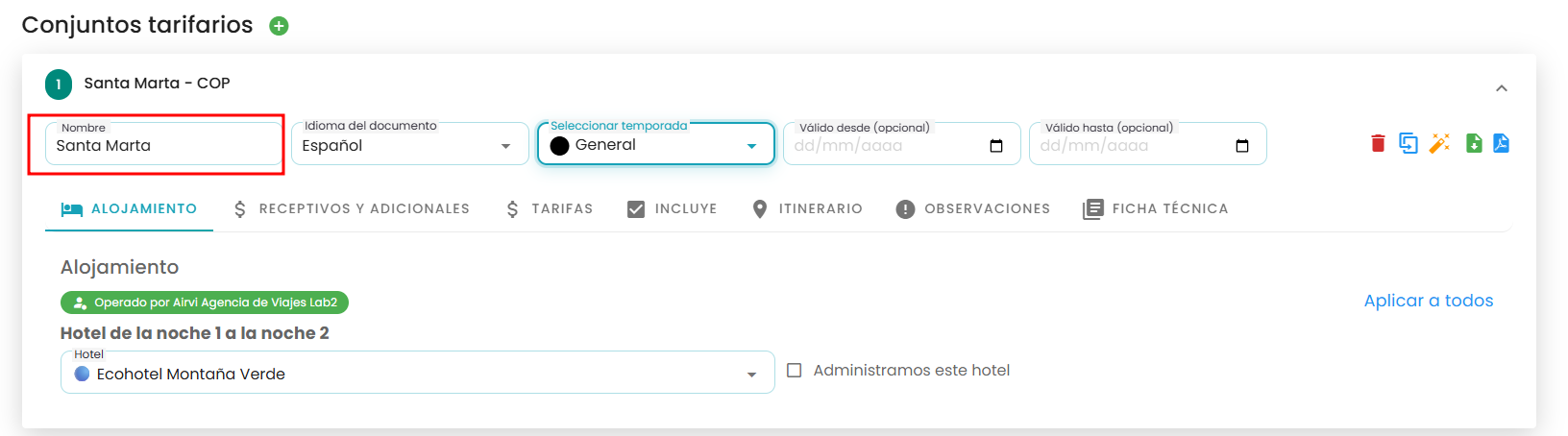Open calendar picker for Válido hasta
Image resolution: width=1568 pixels, height=436 pixels.
pos(1242,146)
